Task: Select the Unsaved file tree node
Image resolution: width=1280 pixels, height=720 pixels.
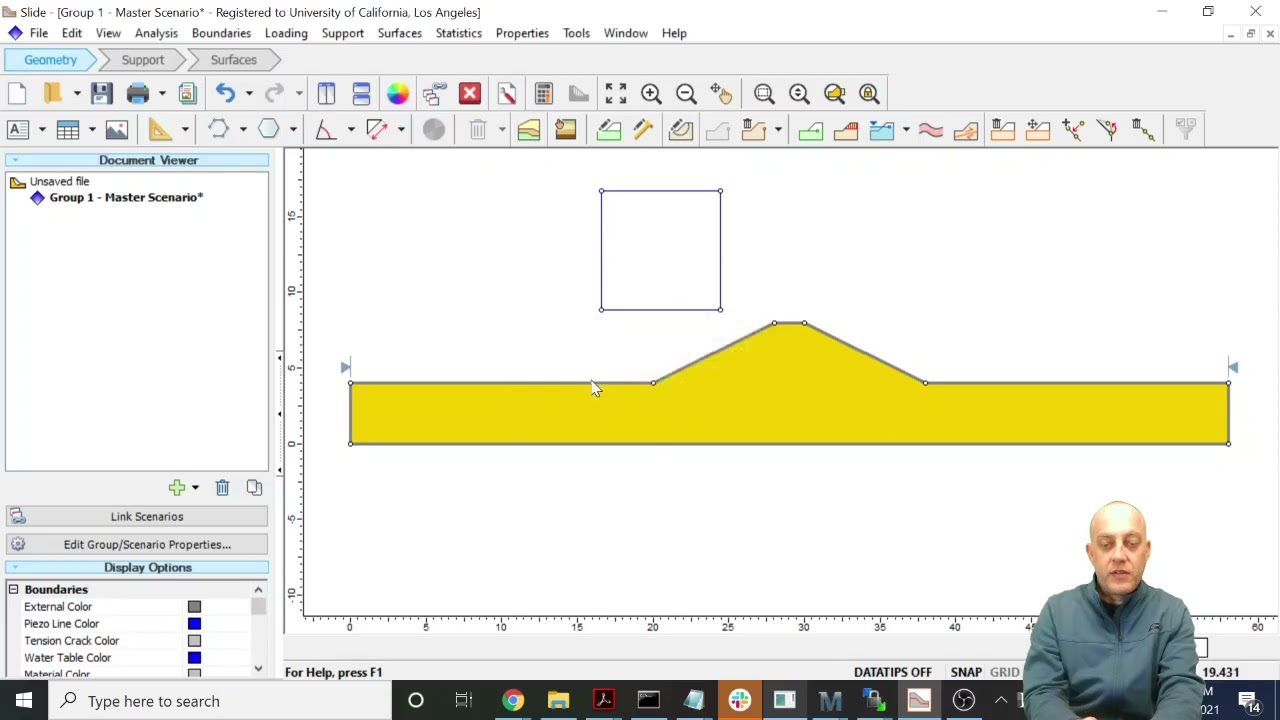Action: 59,182
